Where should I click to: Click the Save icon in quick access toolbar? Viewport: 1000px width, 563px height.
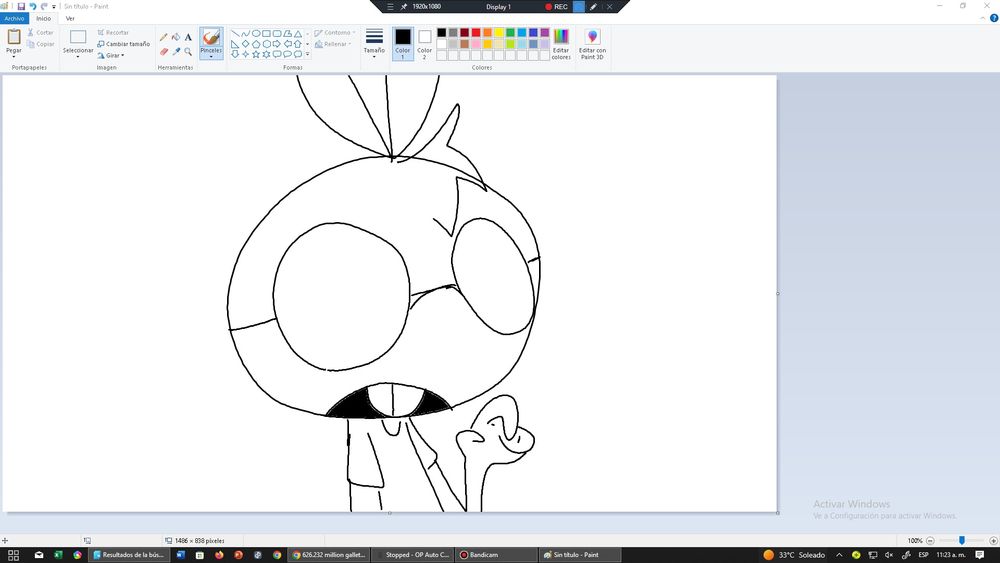tap(21, 6)
